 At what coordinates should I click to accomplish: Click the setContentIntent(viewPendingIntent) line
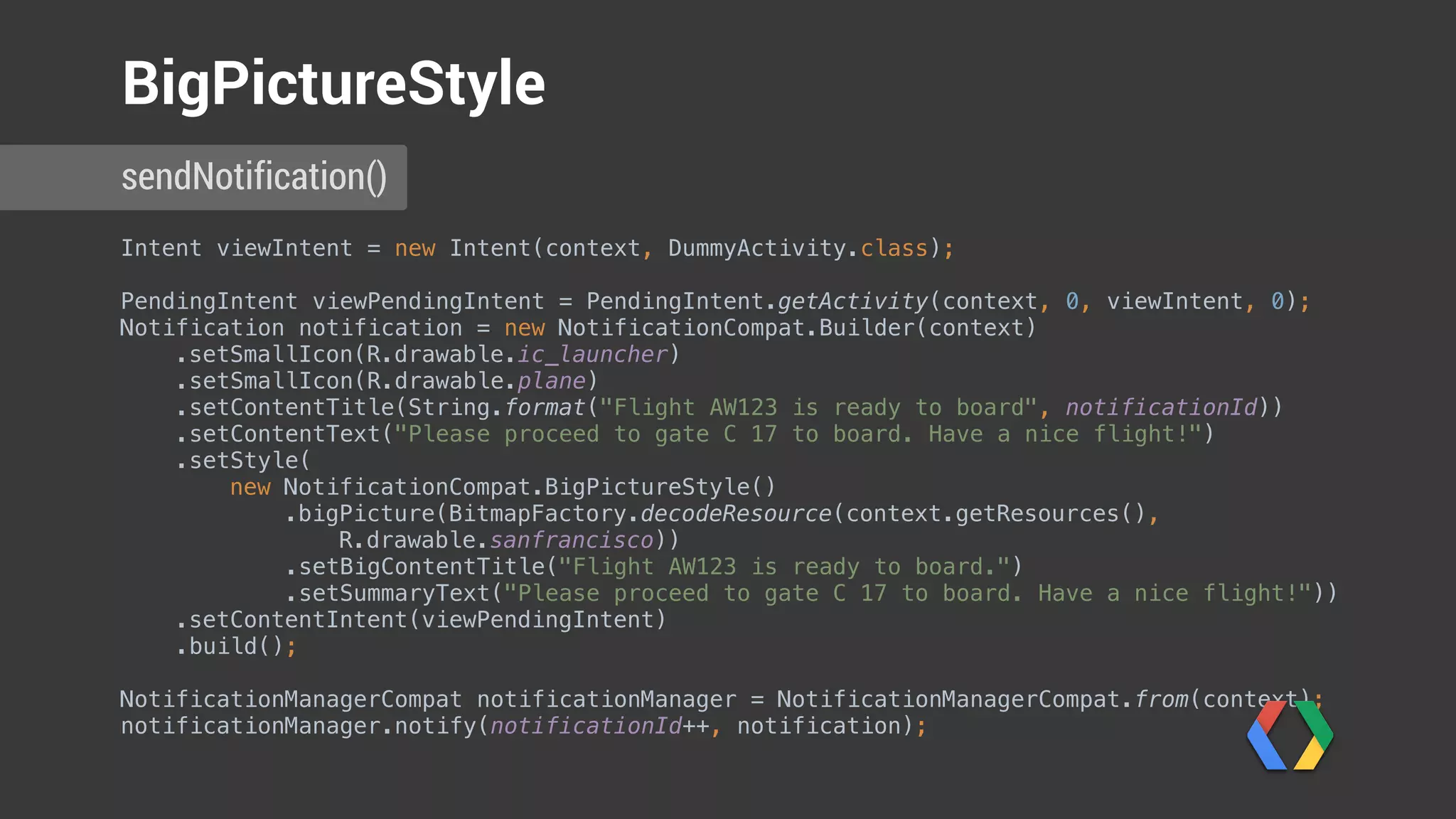(x=422, y=620)
